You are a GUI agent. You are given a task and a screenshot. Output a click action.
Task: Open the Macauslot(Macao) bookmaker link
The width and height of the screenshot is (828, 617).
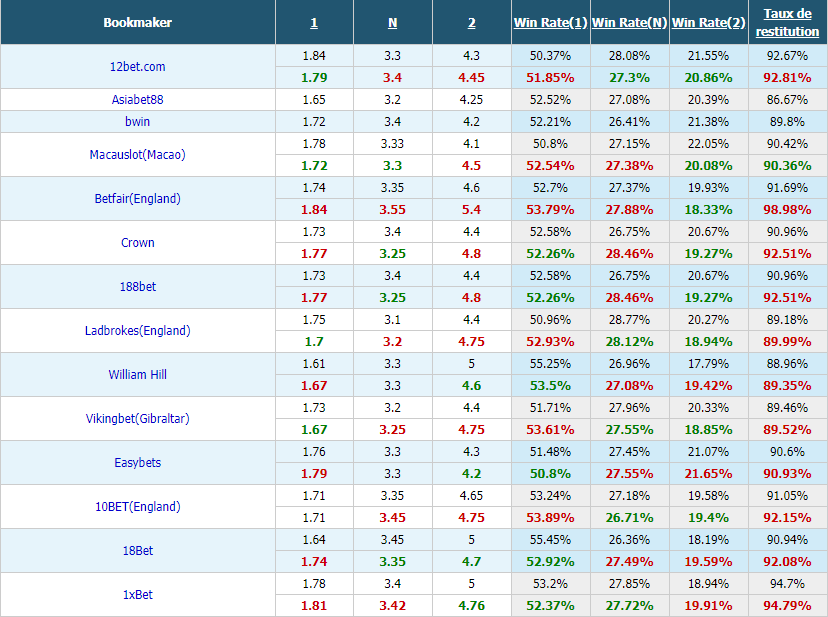[137, 155]
